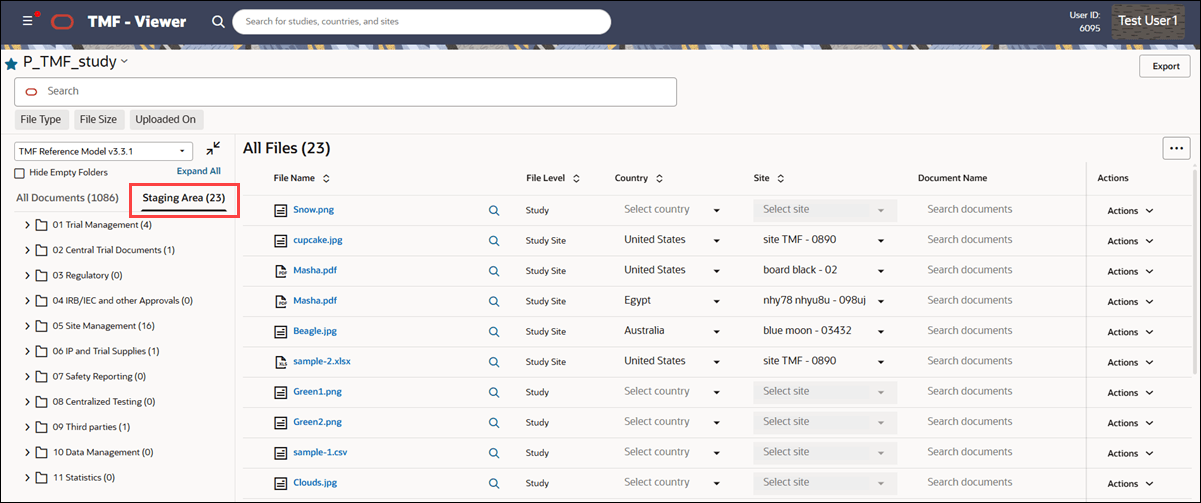Switch to the Staging Area (23) tab
Image resolution: width=1201 pixels, height=503 pixels.
[x=184, y=198]
